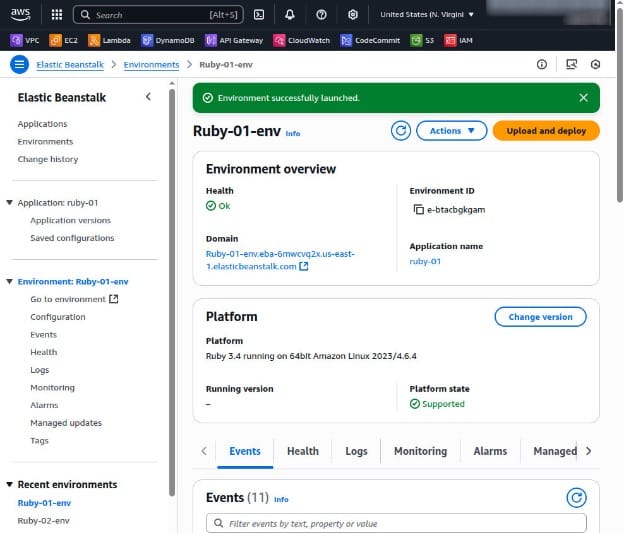Open Info link next to Events heading
Viewport: 624px width, 533px height.
point(281,499)
